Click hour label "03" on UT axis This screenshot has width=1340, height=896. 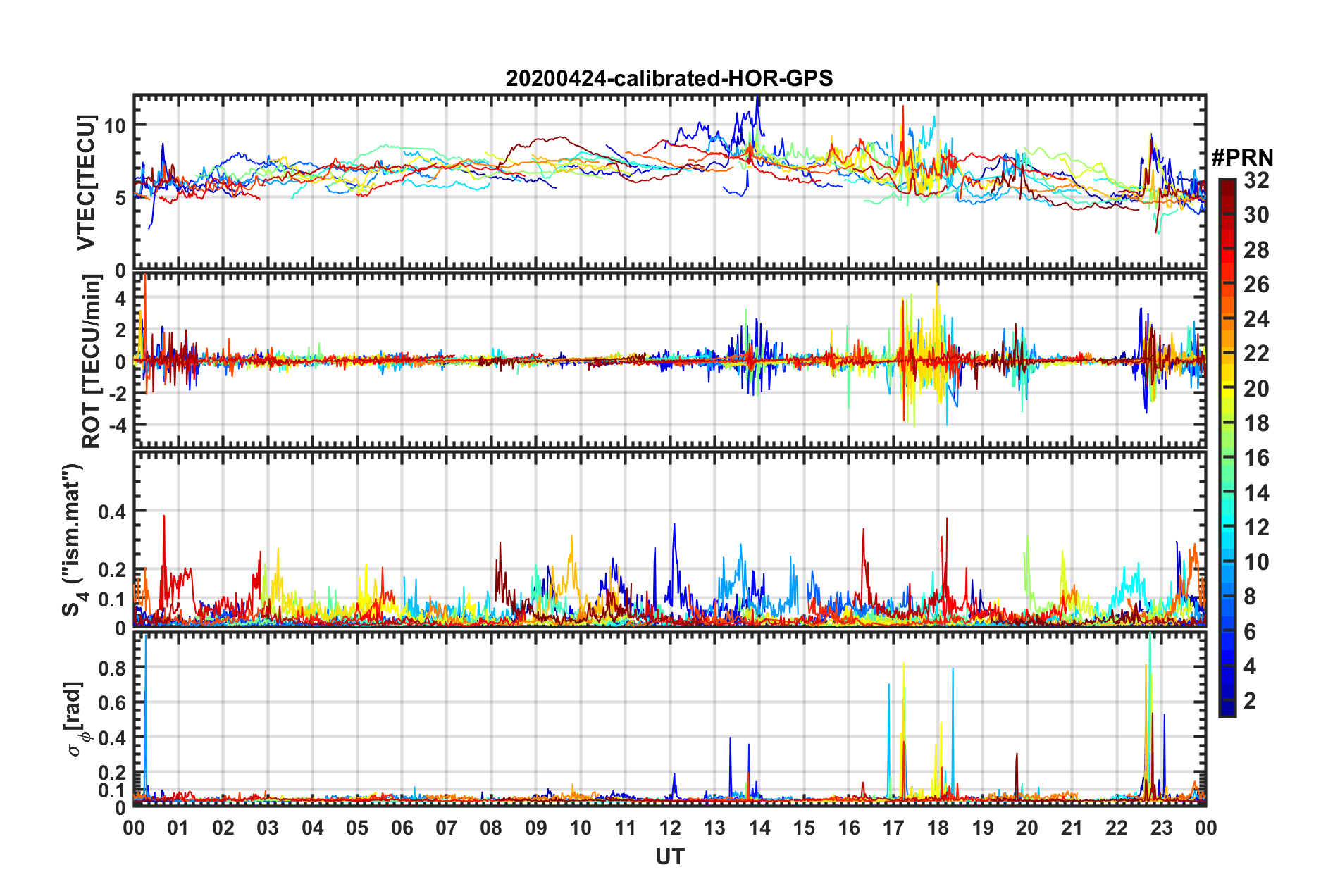pos(268,828)
